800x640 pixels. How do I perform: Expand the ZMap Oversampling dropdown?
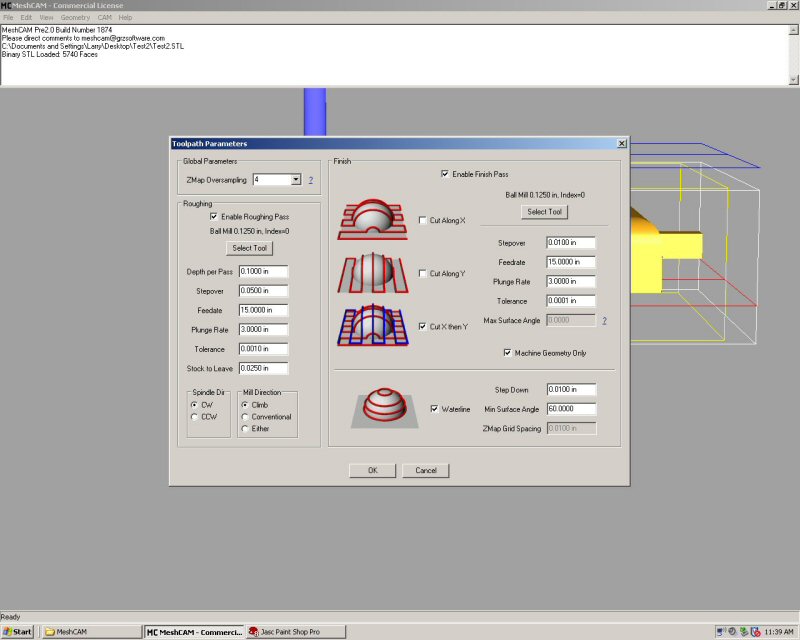(x=296, y=180)
